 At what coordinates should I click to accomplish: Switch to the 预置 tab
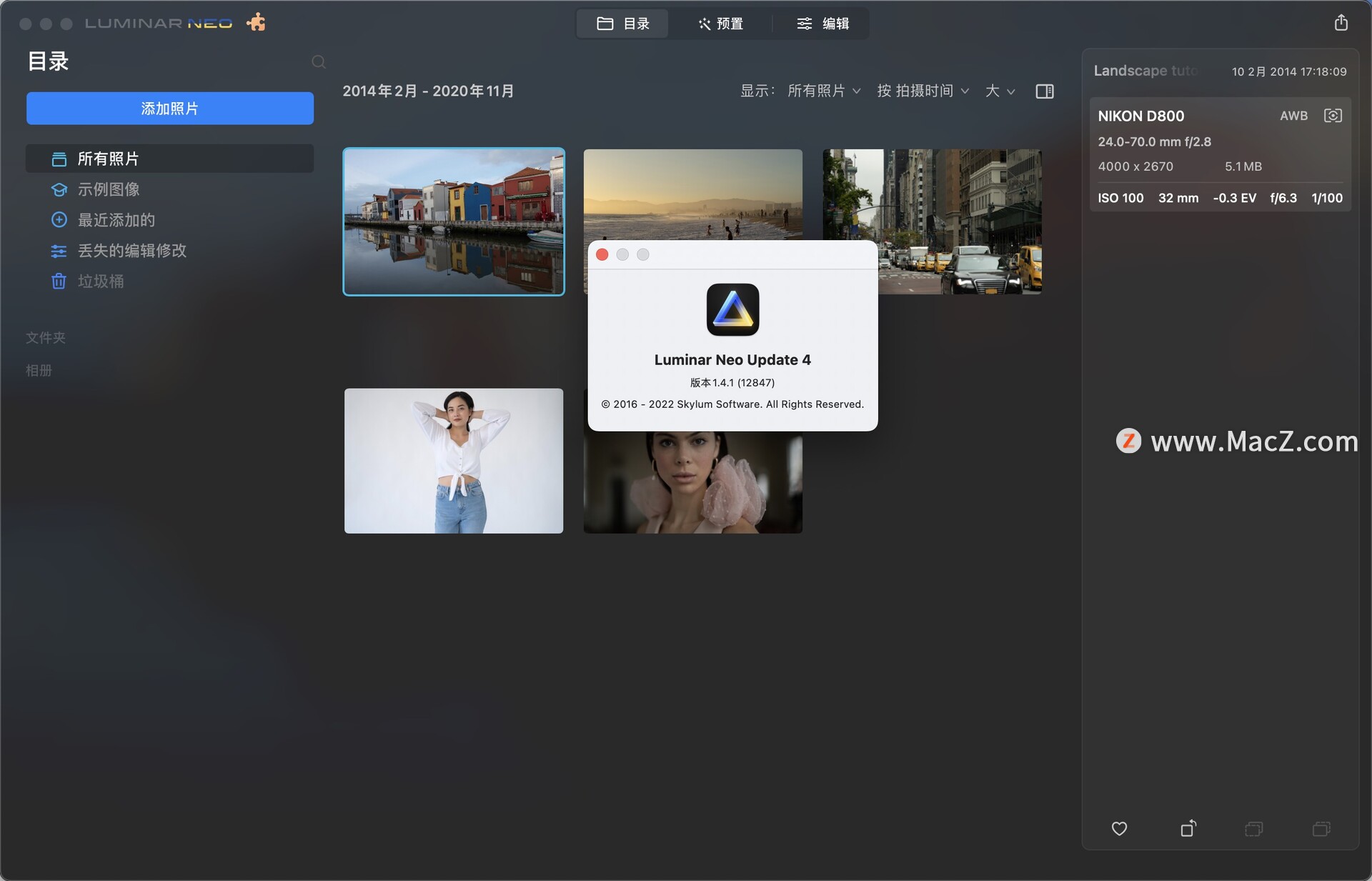[x=720, y=24]
